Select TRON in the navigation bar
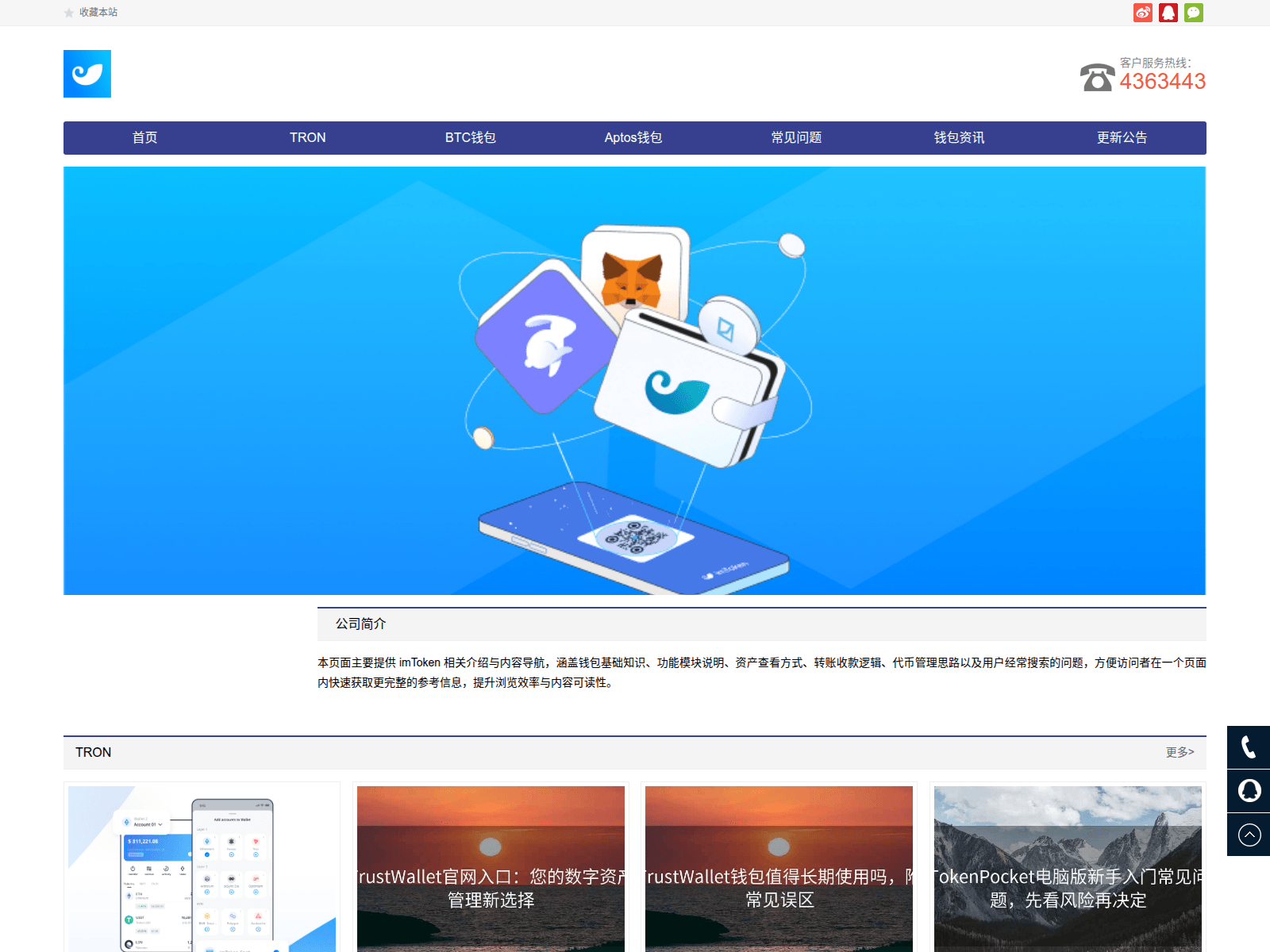The width and height of the screenshot is (1270, 952). (x=307, y=138)
